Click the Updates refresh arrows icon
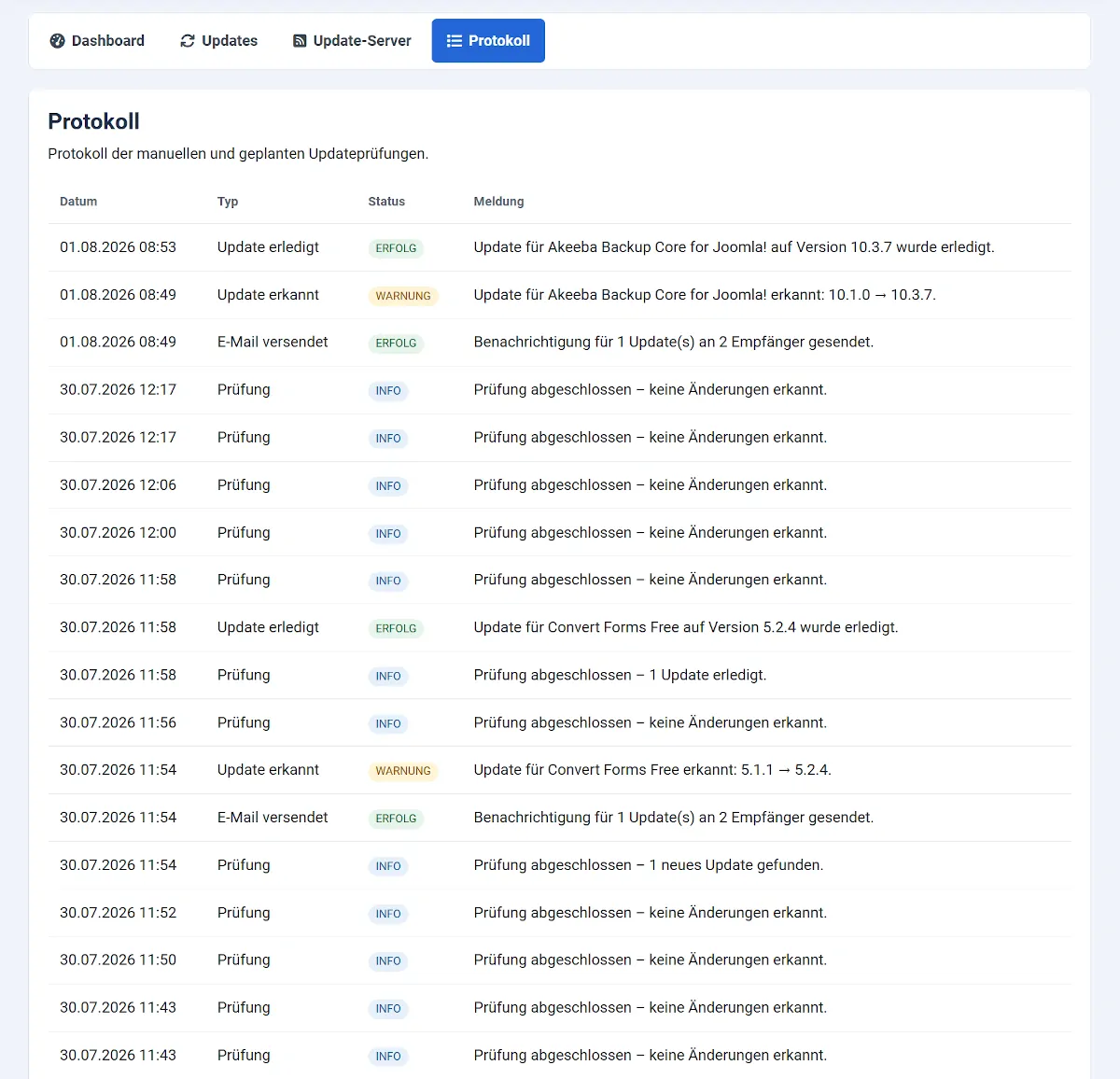1120x1079 pixels. [188, 41]
